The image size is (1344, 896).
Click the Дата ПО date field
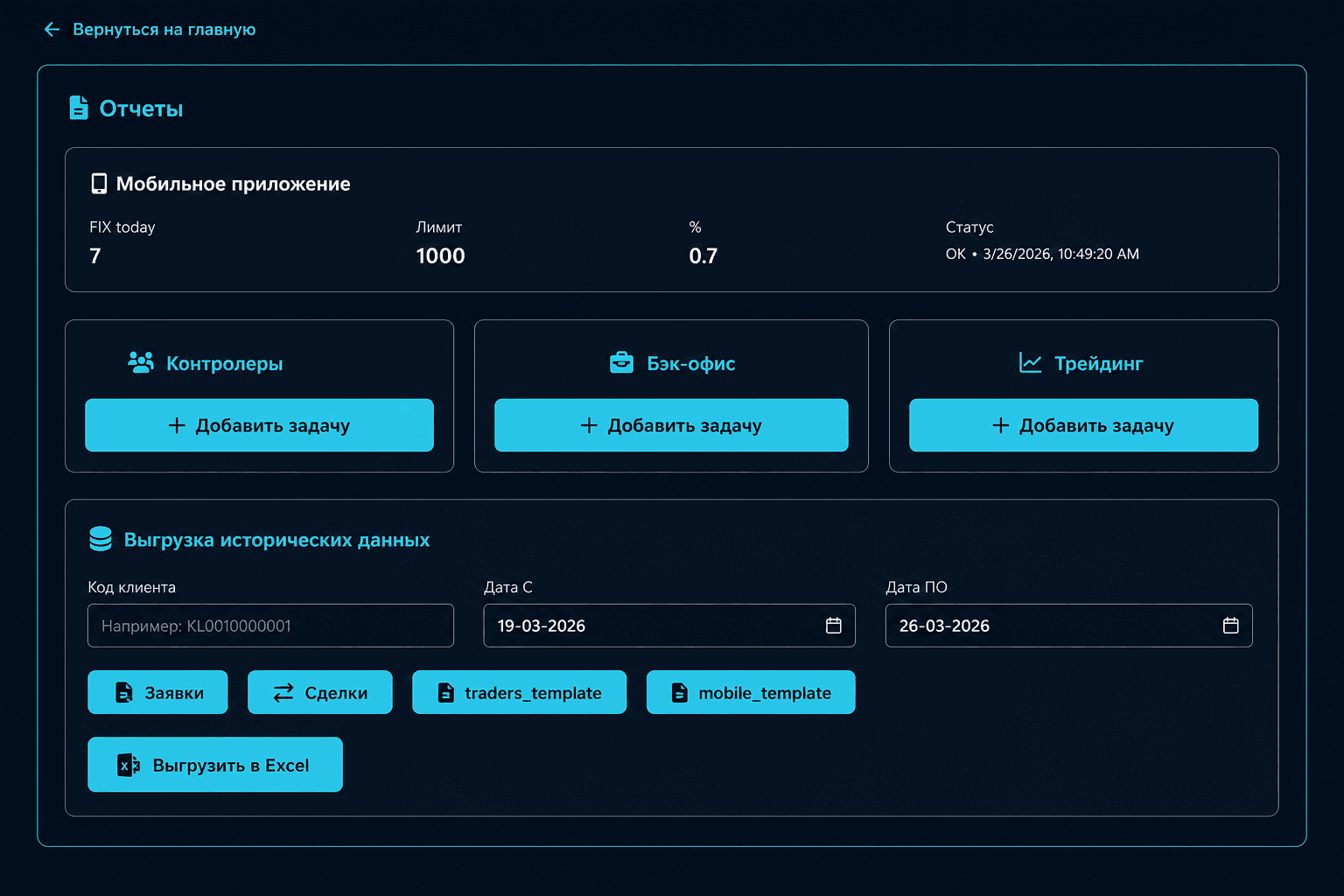[1068, 626]
